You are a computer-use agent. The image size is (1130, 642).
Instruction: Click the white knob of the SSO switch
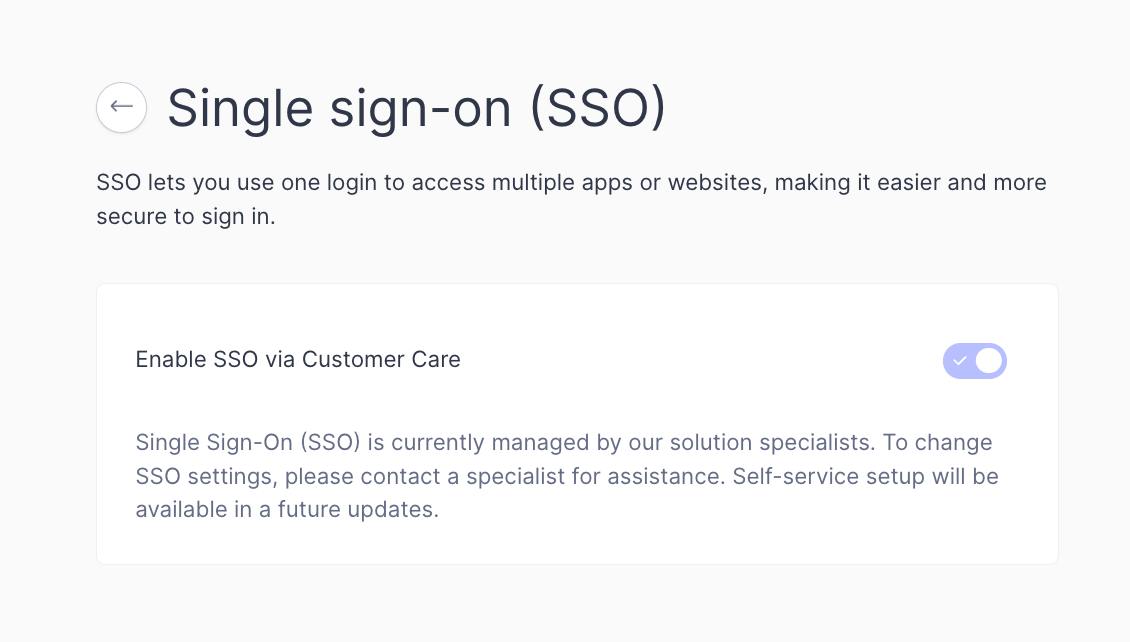989,361
